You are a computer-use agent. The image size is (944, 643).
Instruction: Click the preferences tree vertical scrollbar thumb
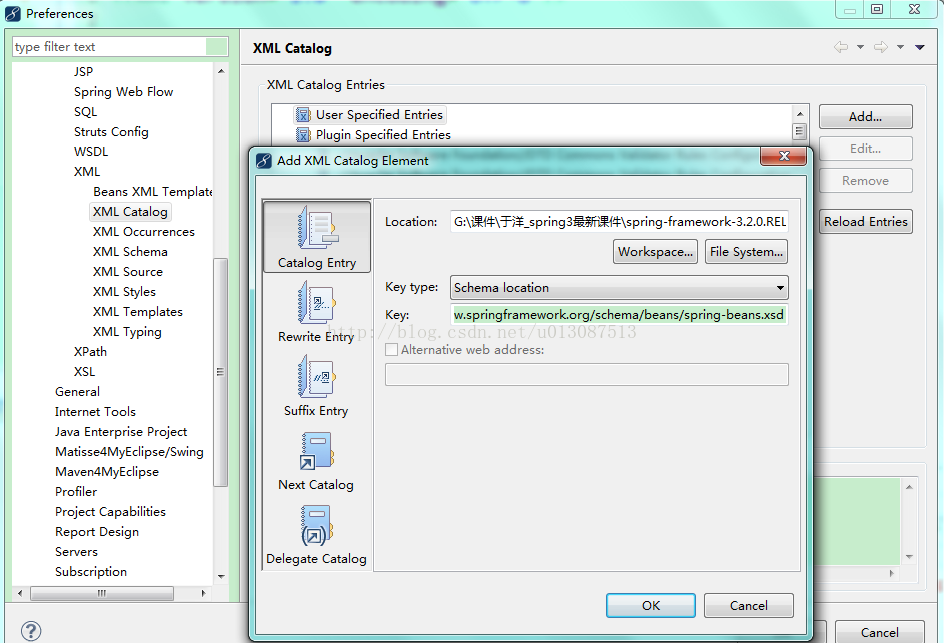tap(220, 371)
